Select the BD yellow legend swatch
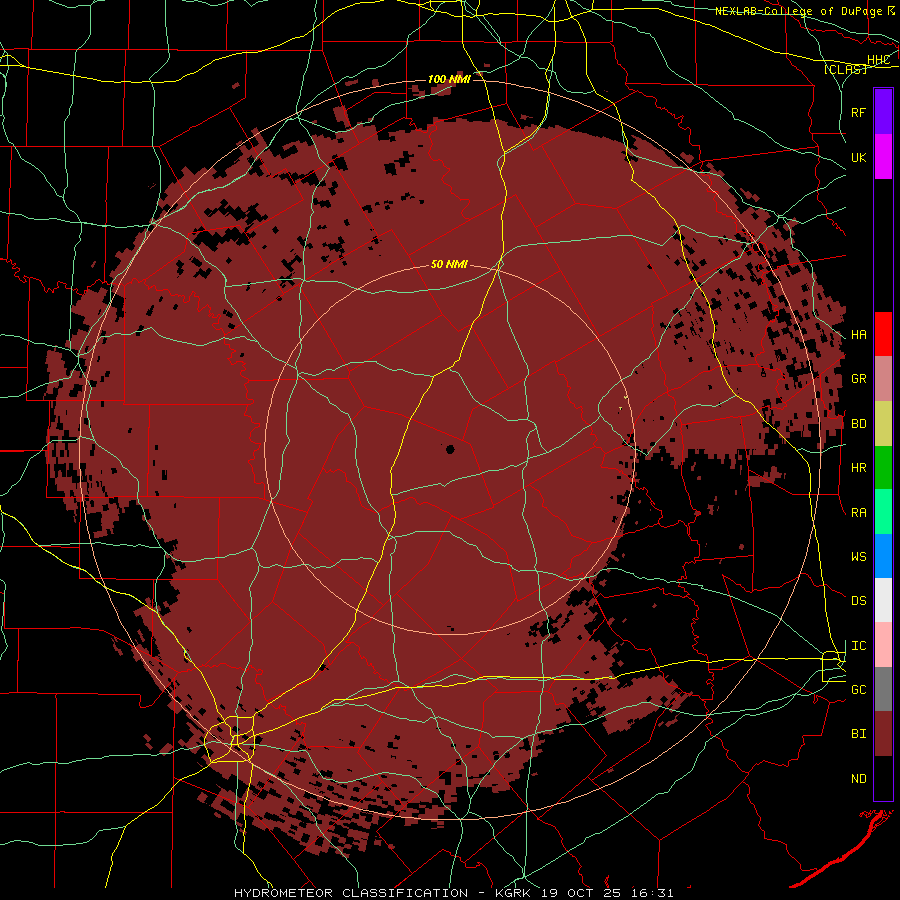Image resolution: width=900 pixels, height=900 pixels. [883, 424]
